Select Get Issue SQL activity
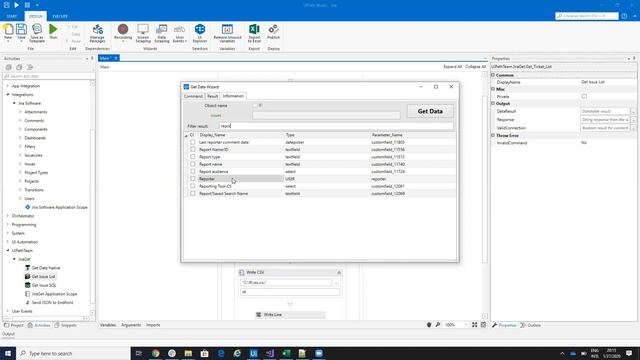The image size is (640, 360). (44, 285)
